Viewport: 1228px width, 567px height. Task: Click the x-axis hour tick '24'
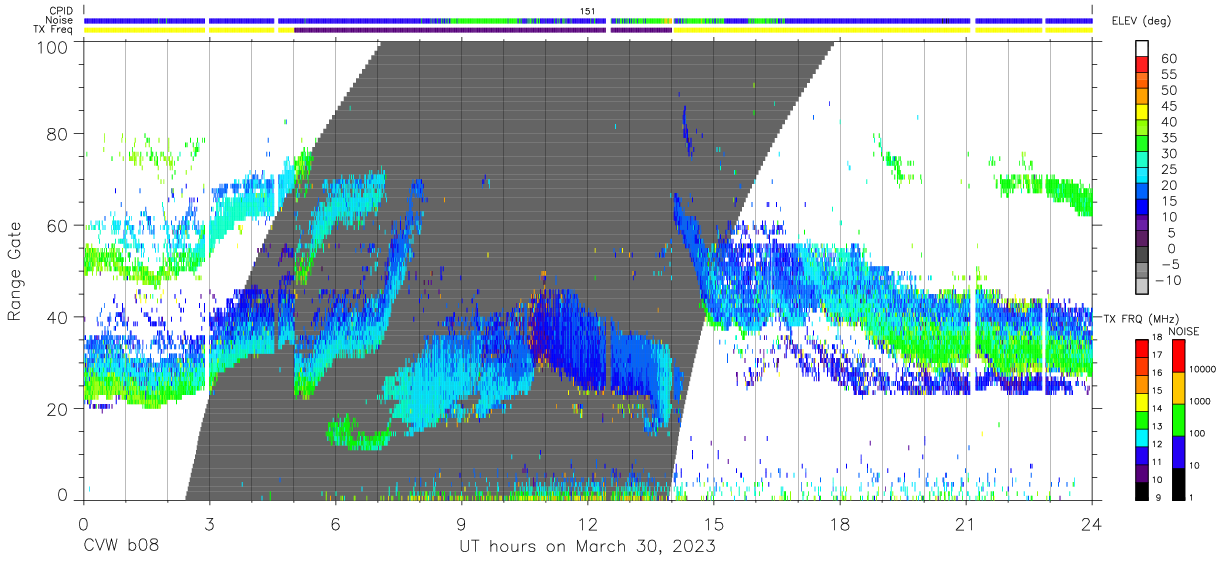1092,523
